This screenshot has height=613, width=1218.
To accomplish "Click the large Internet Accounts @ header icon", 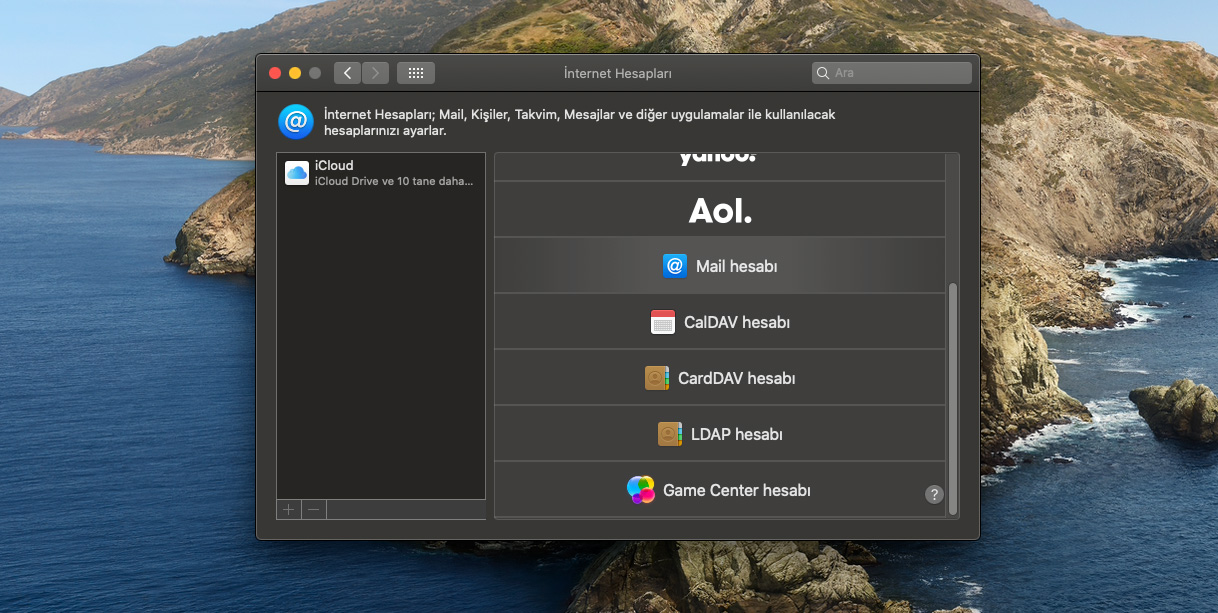I will (x=296, y=121).
